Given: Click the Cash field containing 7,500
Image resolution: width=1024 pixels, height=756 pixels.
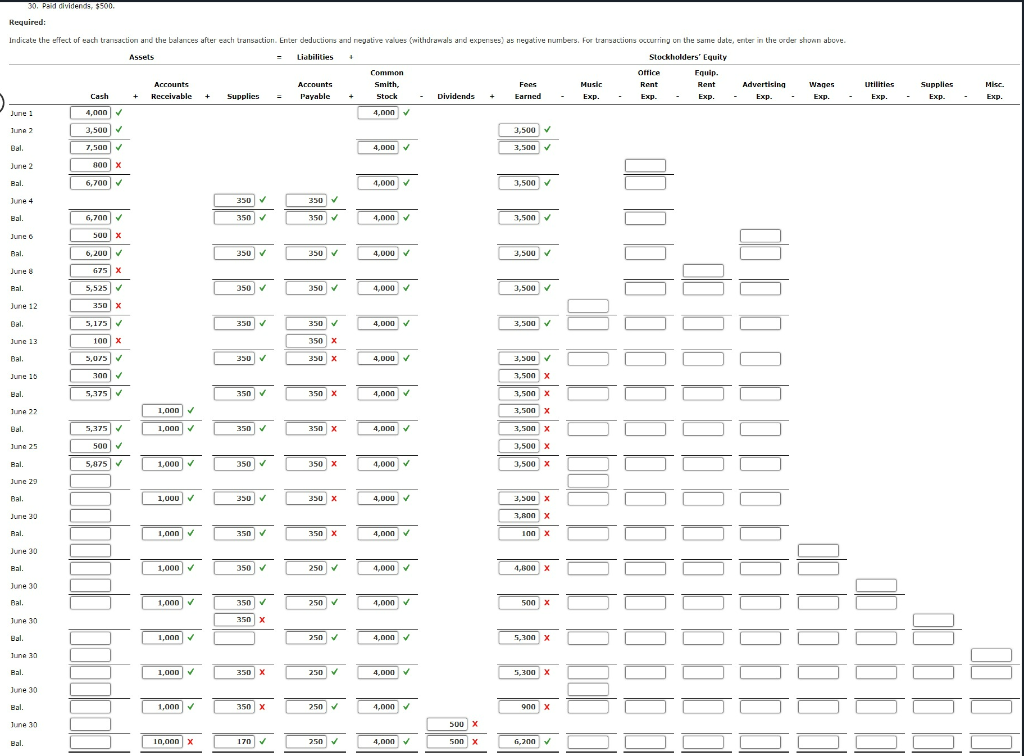Looking at the screenshot, I should click(91, 148).
